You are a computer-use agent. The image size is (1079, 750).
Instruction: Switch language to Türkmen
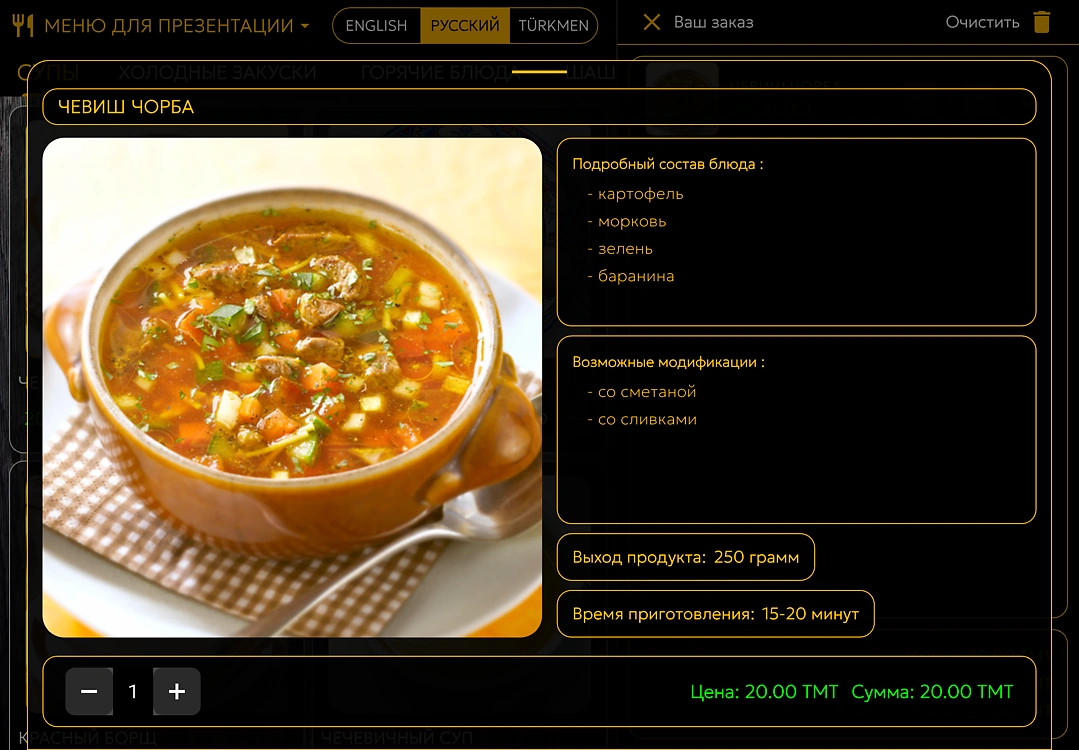coord(553,25)
